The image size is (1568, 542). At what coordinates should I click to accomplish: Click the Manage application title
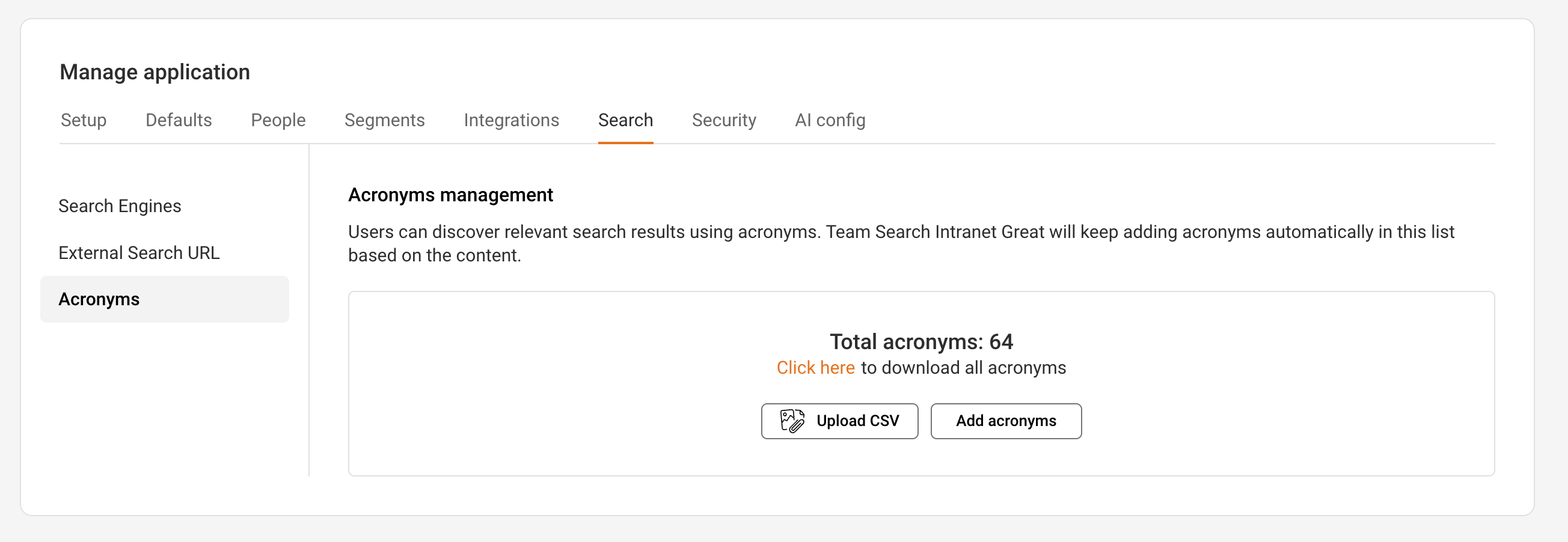pos(155,71)
